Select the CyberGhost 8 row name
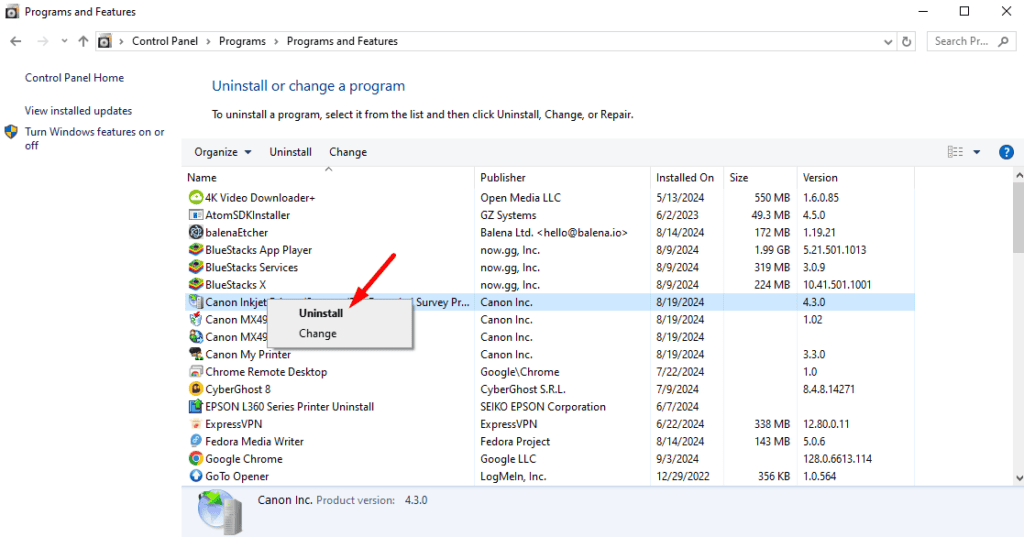 [238, 389]
